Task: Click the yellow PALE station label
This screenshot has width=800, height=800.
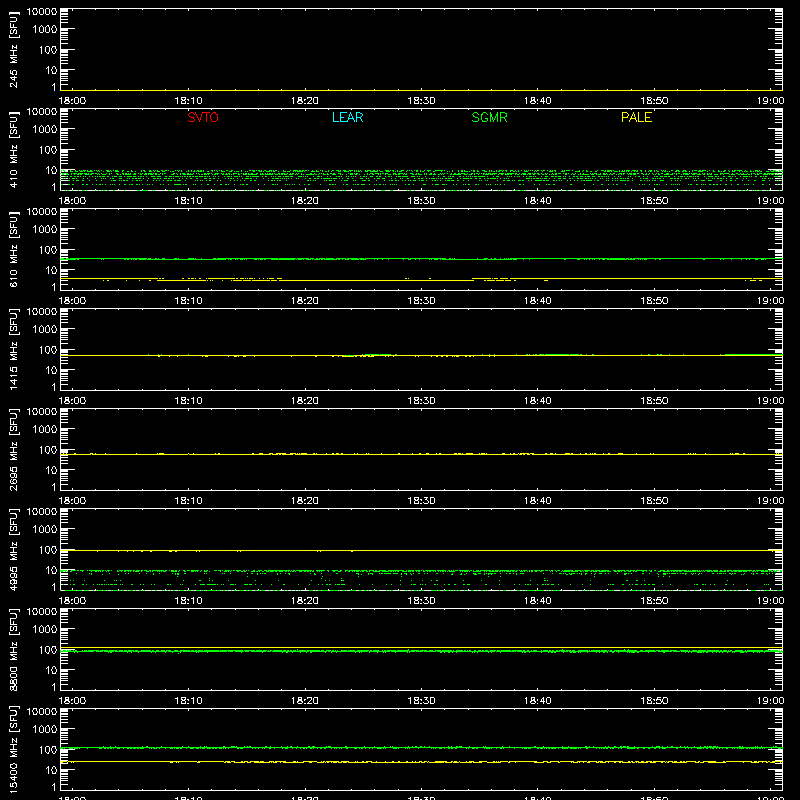Action: (x=636, y=117)
